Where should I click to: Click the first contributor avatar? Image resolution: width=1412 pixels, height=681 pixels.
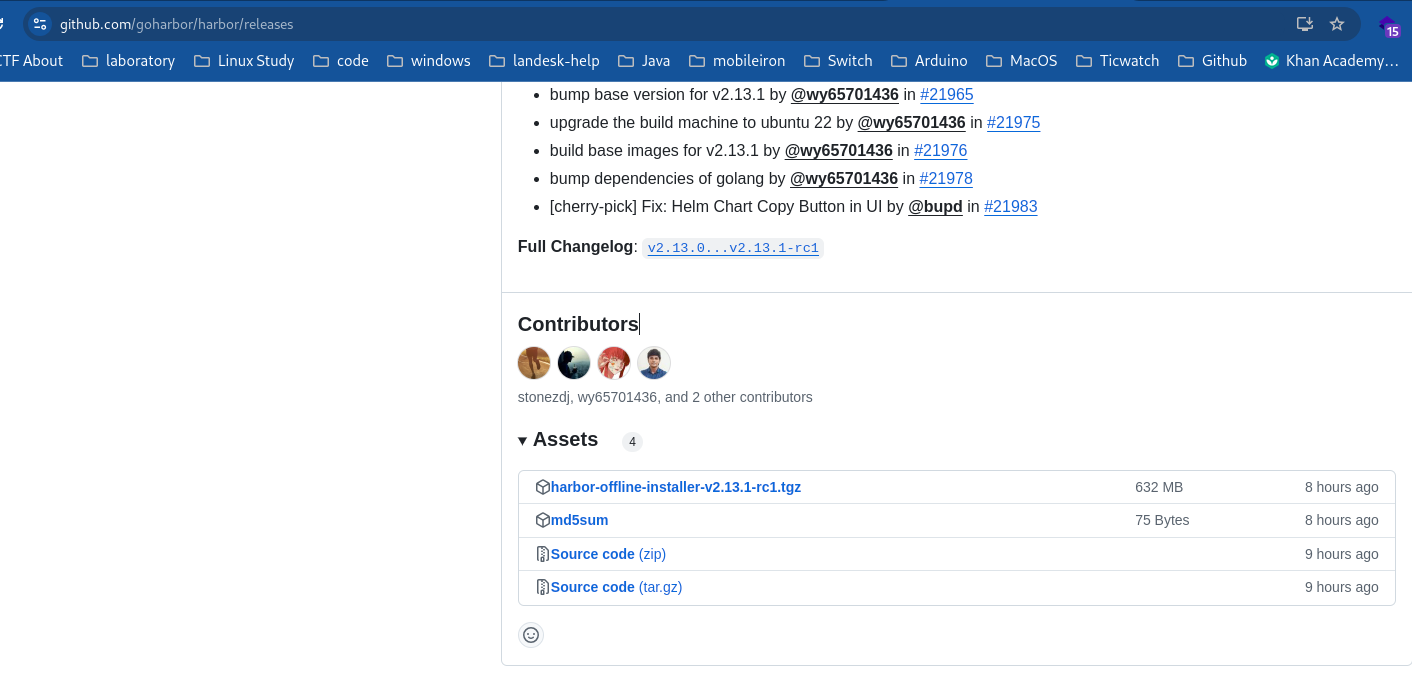click(x=534, y=363)
